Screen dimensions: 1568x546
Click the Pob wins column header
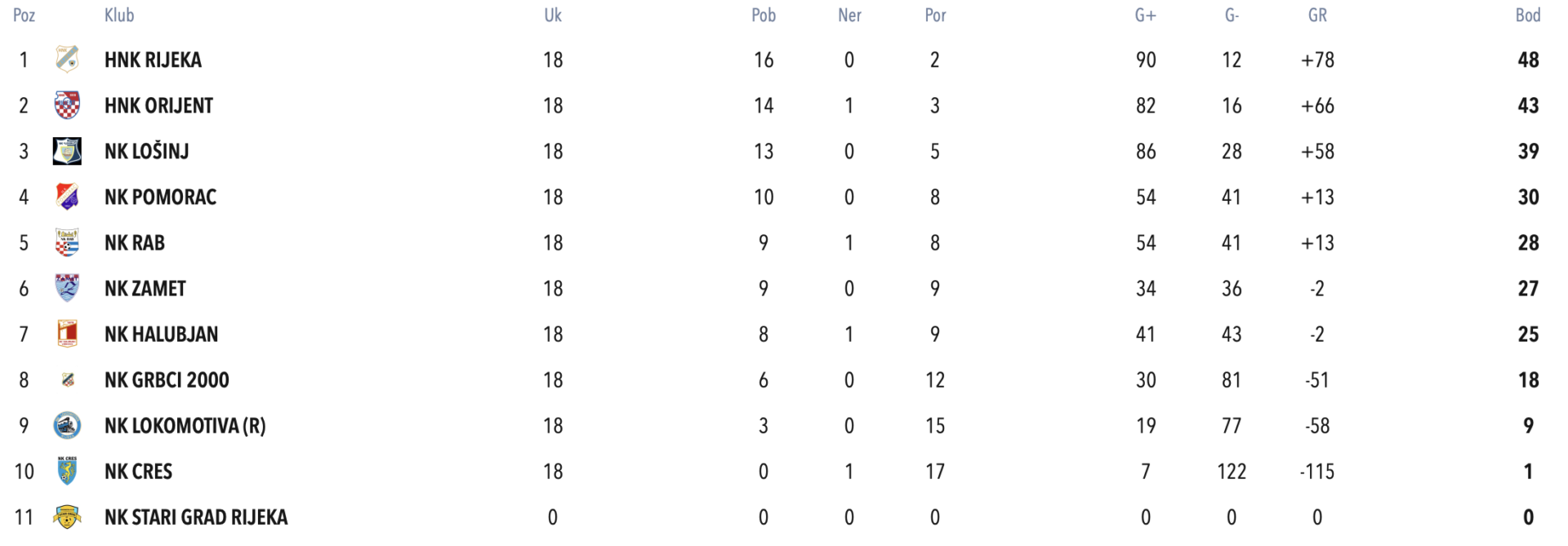764,15
